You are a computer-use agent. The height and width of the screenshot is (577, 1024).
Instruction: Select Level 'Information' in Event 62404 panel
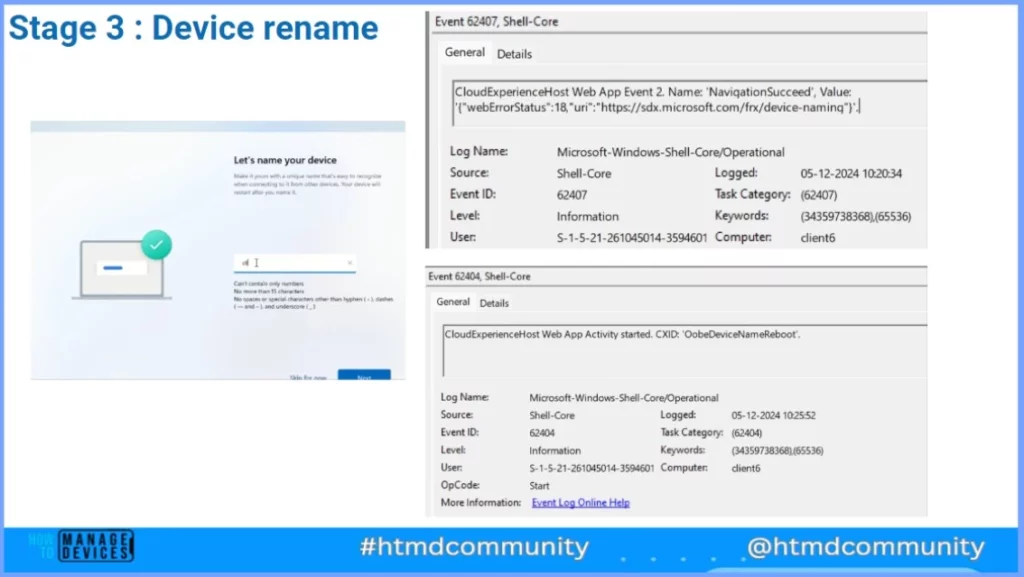tap(554, 450)
